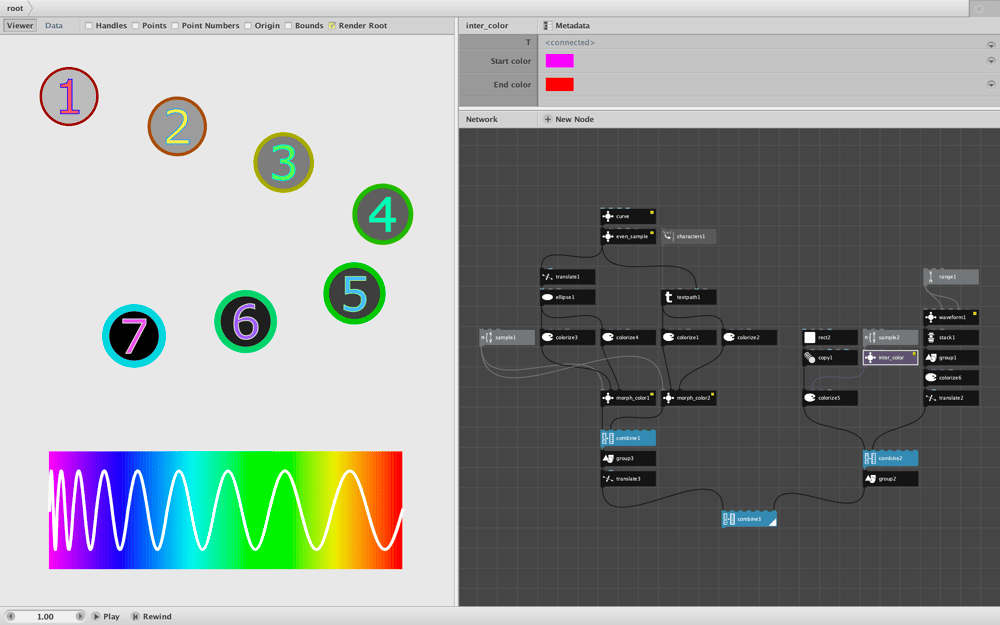Viewport: 1000px width, 625px height.
Task: Select the translate1 node
Action: click(568, 277)
